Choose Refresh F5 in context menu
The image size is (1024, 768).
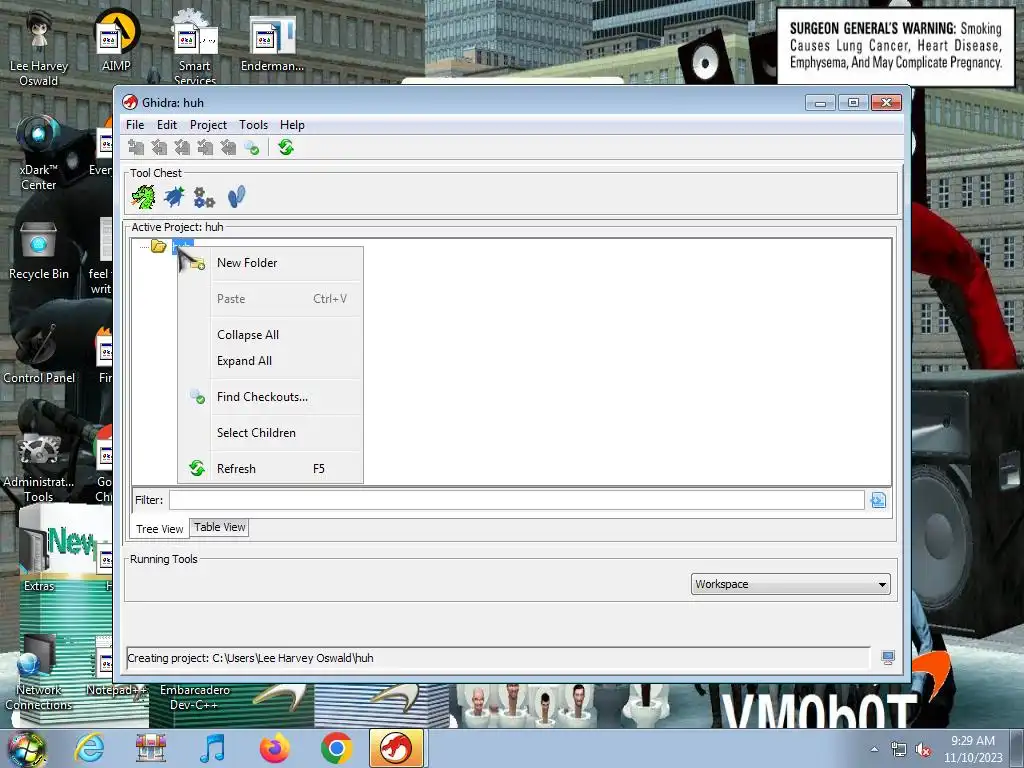(x=270, y=469)
